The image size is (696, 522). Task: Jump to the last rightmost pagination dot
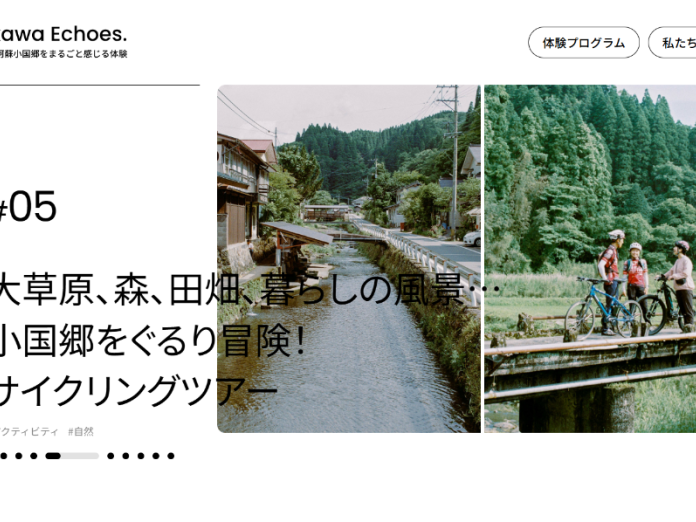point(171,456)
